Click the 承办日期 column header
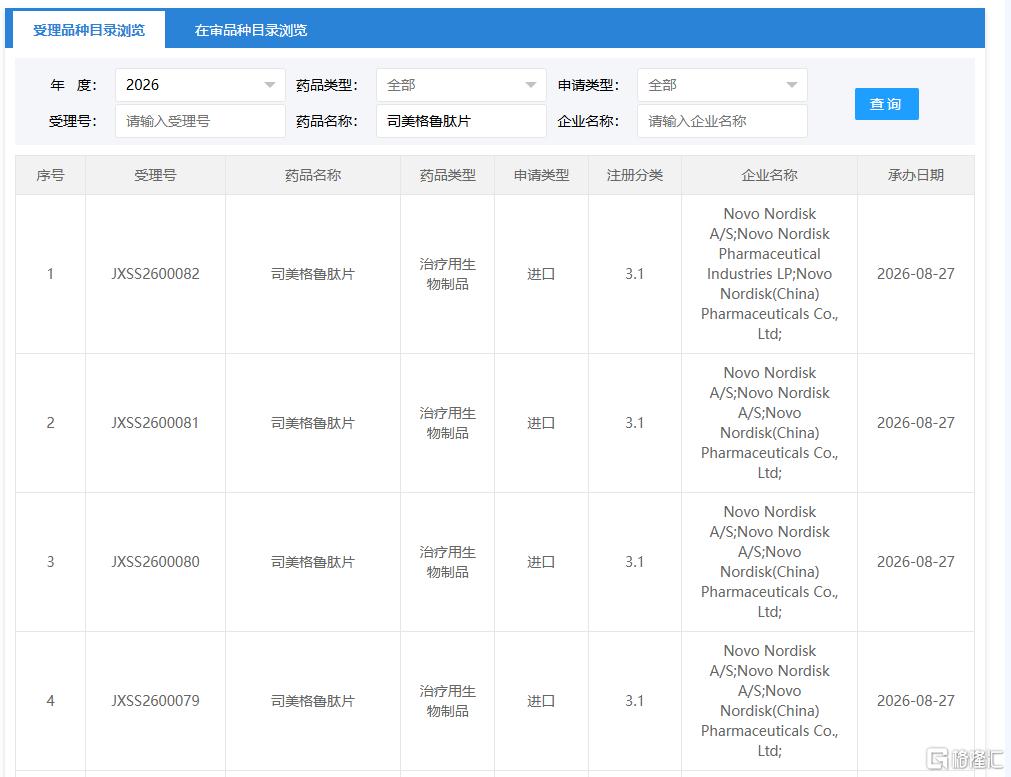Image resolution: width=1011 pixels, height=777 pixels. coord(916,175)
